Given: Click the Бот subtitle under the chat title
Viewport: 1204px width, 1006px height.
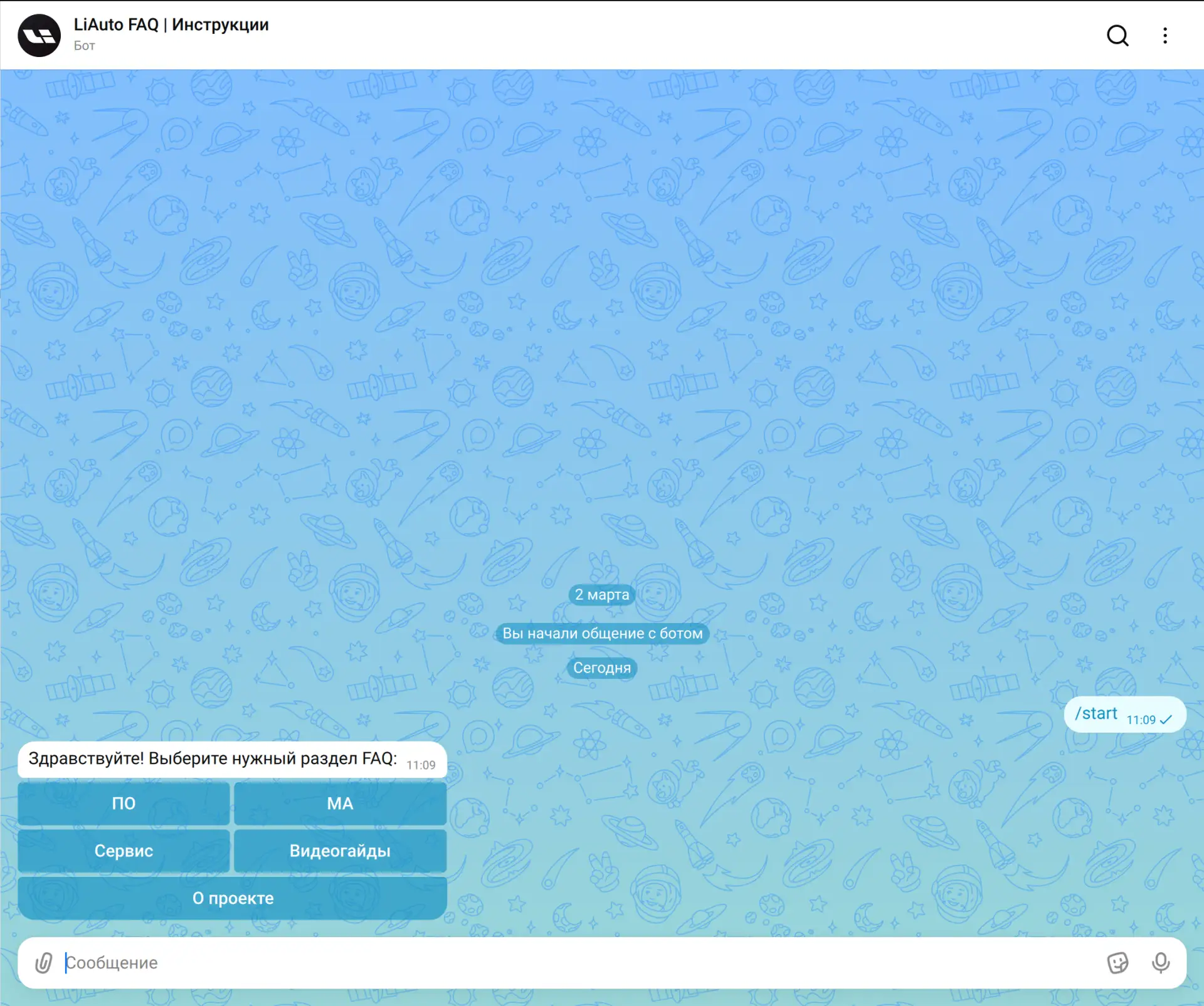Looking at the screenshot, I should [84, 46].
